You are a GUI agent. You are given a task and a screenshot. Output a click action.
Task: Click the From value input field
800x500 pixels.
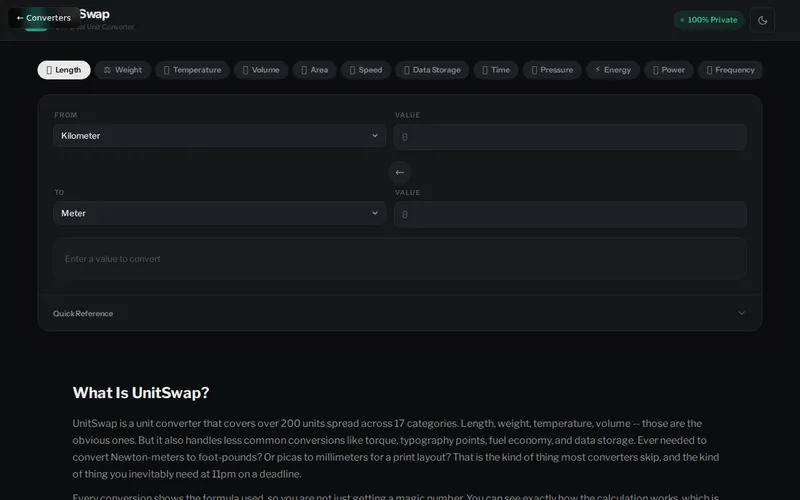(570, 137)
